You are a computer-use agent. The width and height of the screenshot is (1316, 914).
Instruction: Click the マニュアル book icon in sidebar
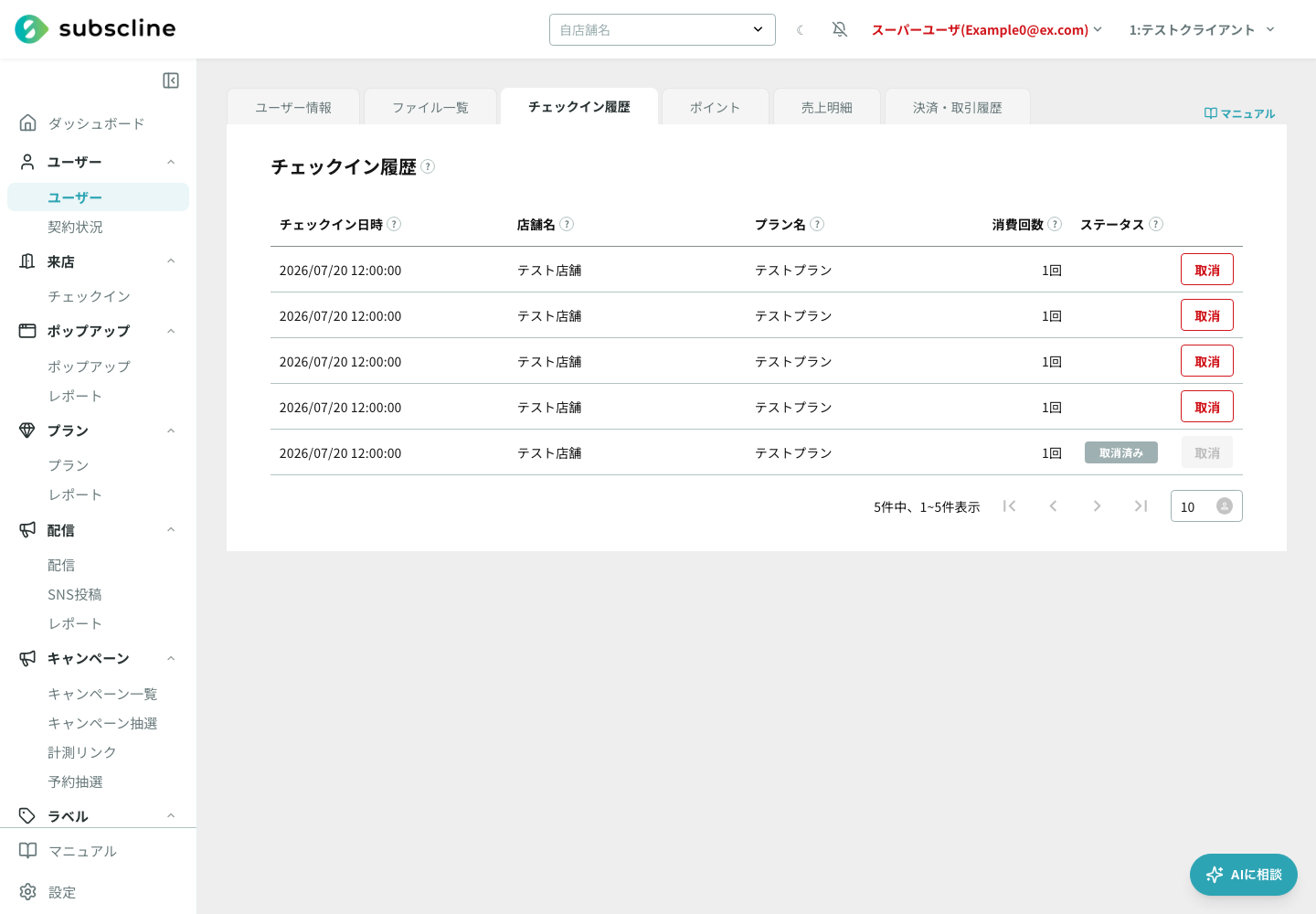(28, 851)
